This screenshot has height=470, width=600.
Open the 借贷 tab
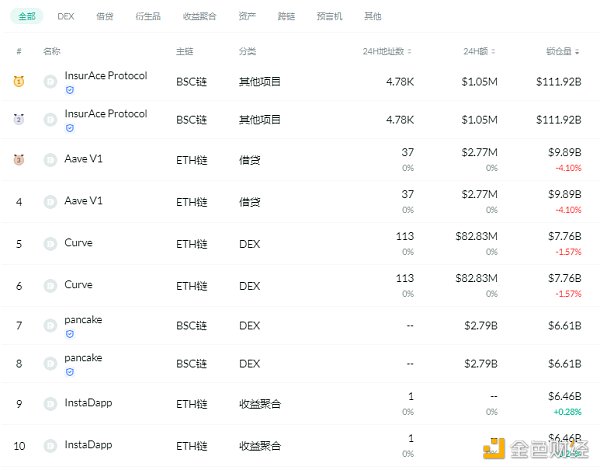tap(105, 16)
